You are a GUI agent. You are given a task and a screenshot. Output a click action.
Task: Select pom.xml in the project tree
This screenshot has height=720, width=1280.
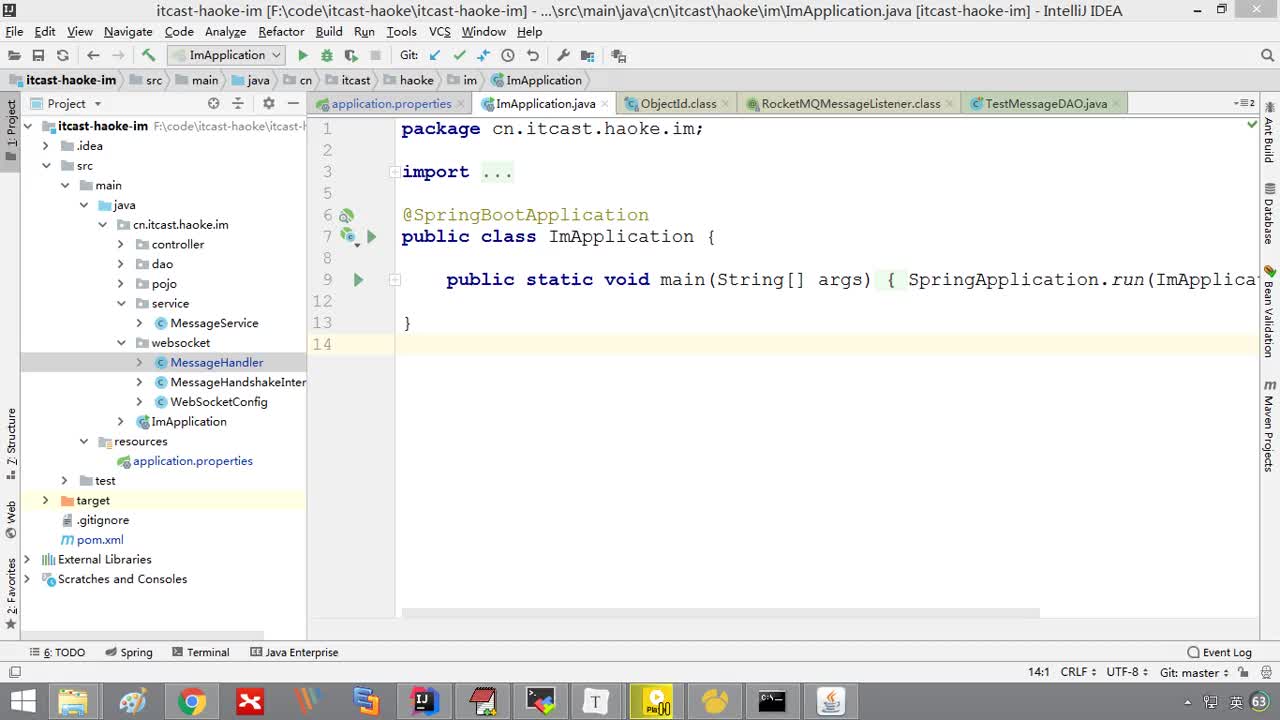(100, 540)
